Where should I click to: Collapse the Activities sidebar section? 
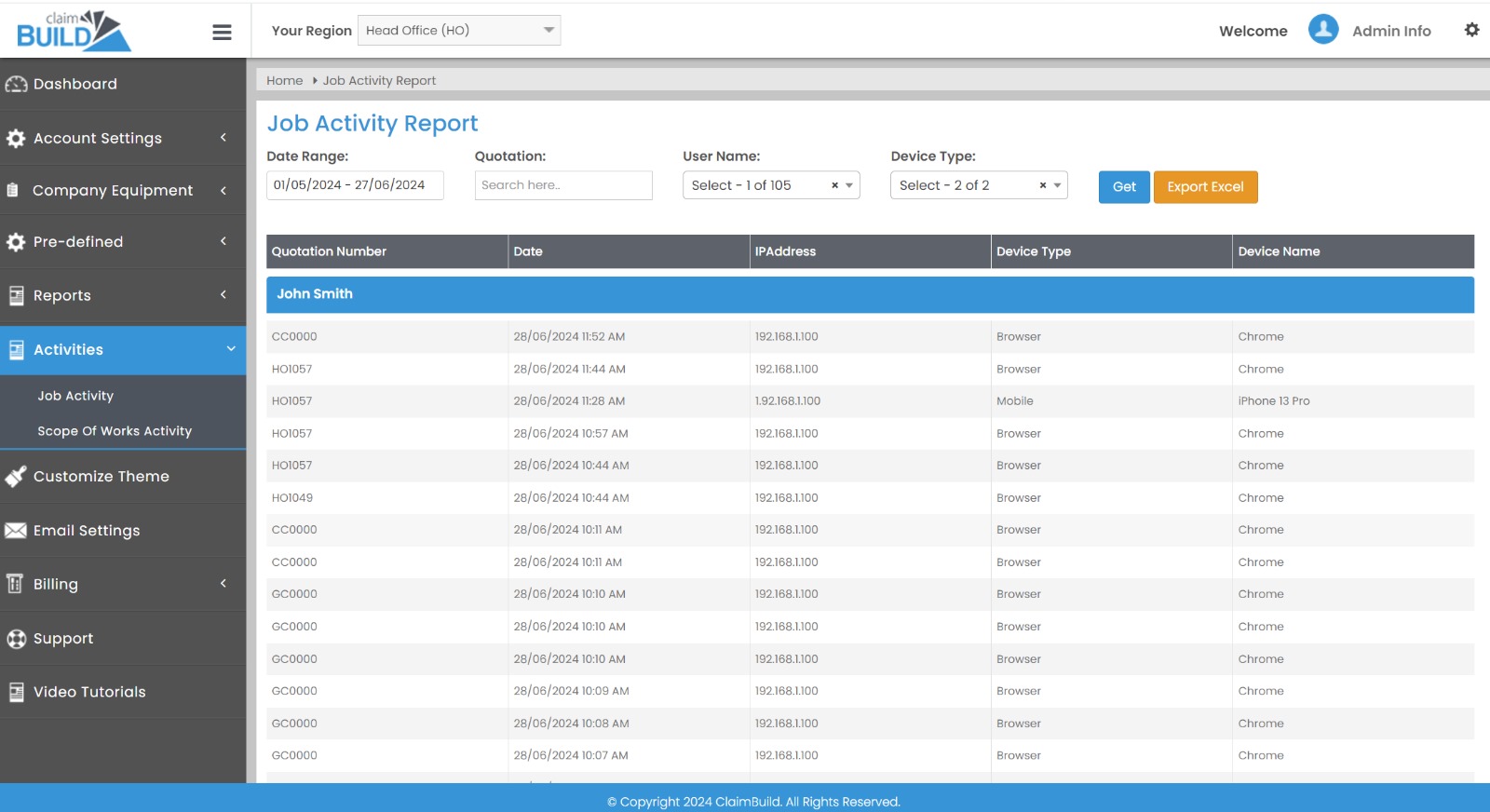tap(123, 350)
